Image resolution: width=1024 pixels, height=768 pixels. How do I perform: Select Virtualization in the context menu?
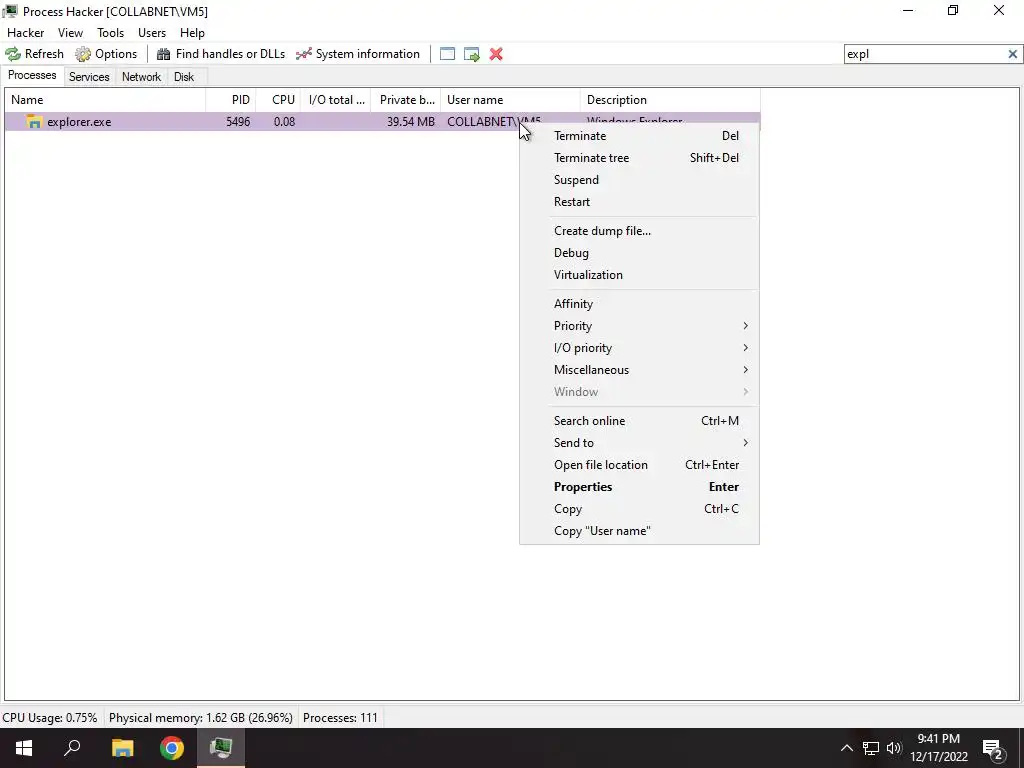(x=639, y=276)
